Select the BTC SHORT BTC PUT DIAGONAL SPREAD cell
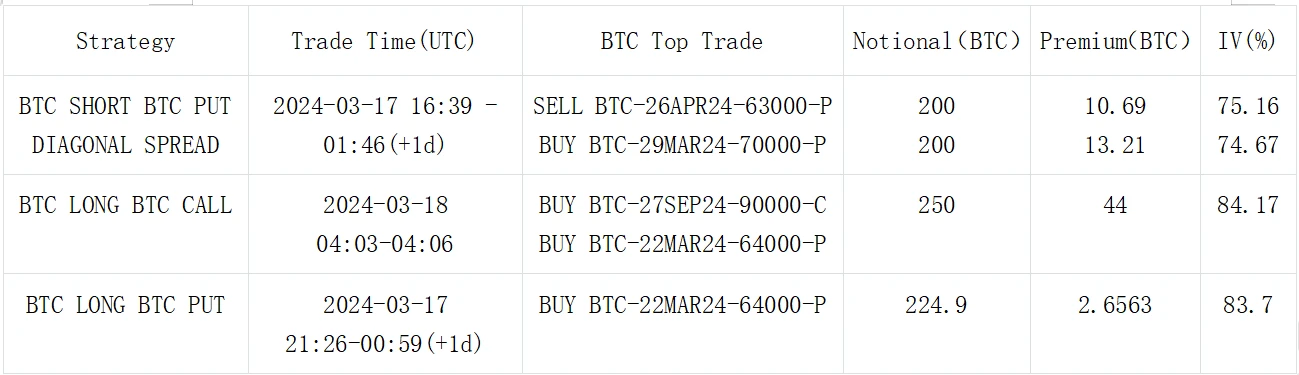 click(x=125, y=125)
